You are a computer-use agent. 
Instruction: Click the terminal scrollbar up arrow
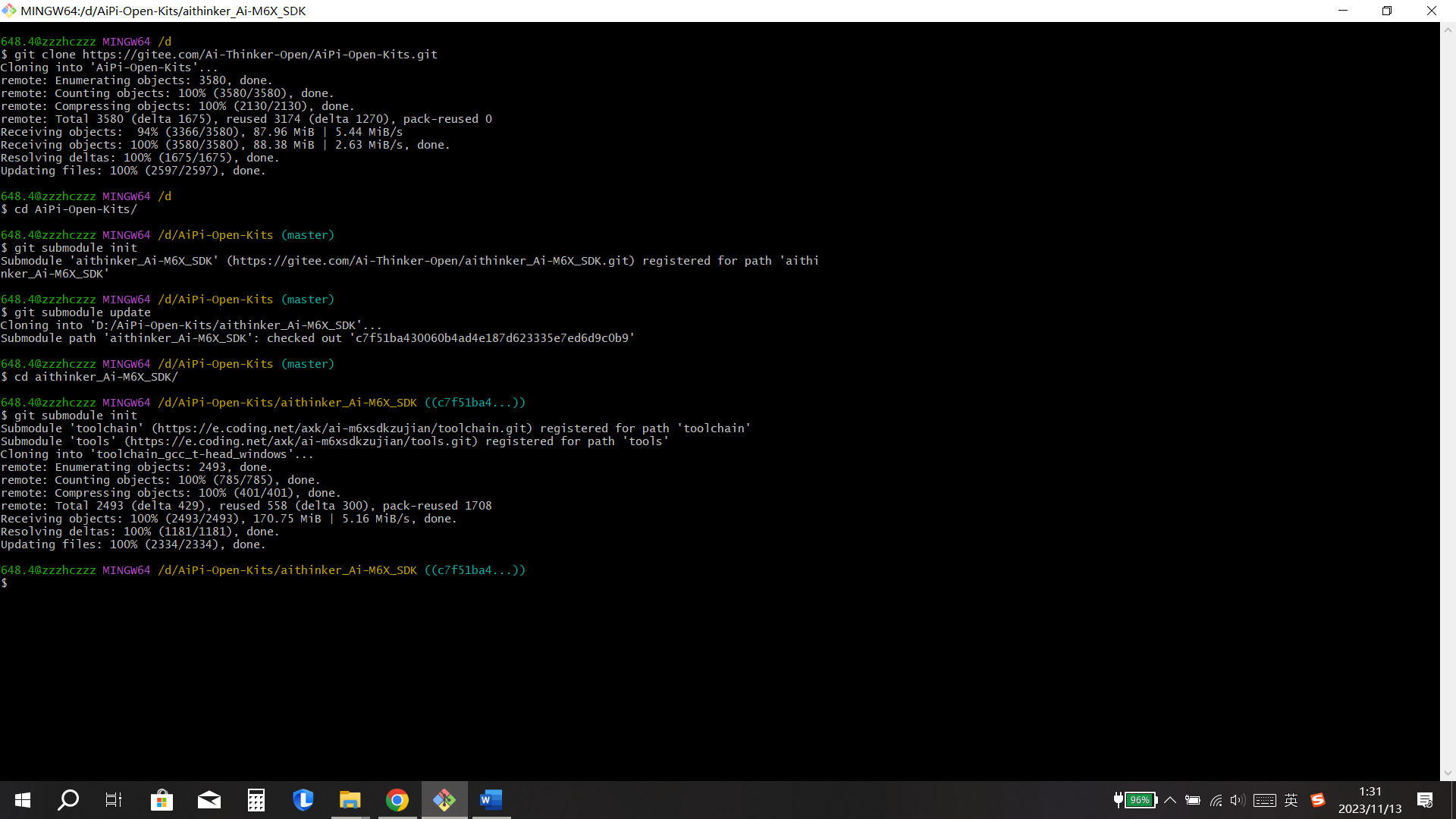[x=1448, y=30]
